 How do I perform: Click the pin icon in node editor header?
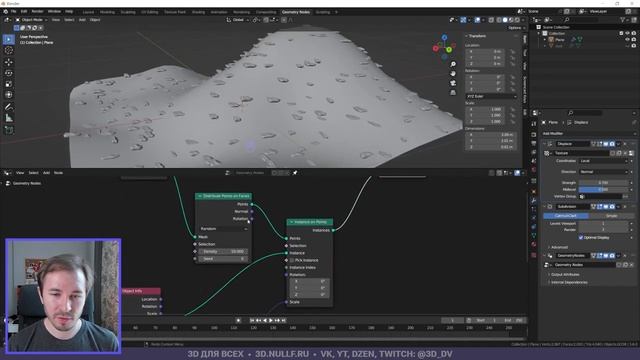pos(295,173)
